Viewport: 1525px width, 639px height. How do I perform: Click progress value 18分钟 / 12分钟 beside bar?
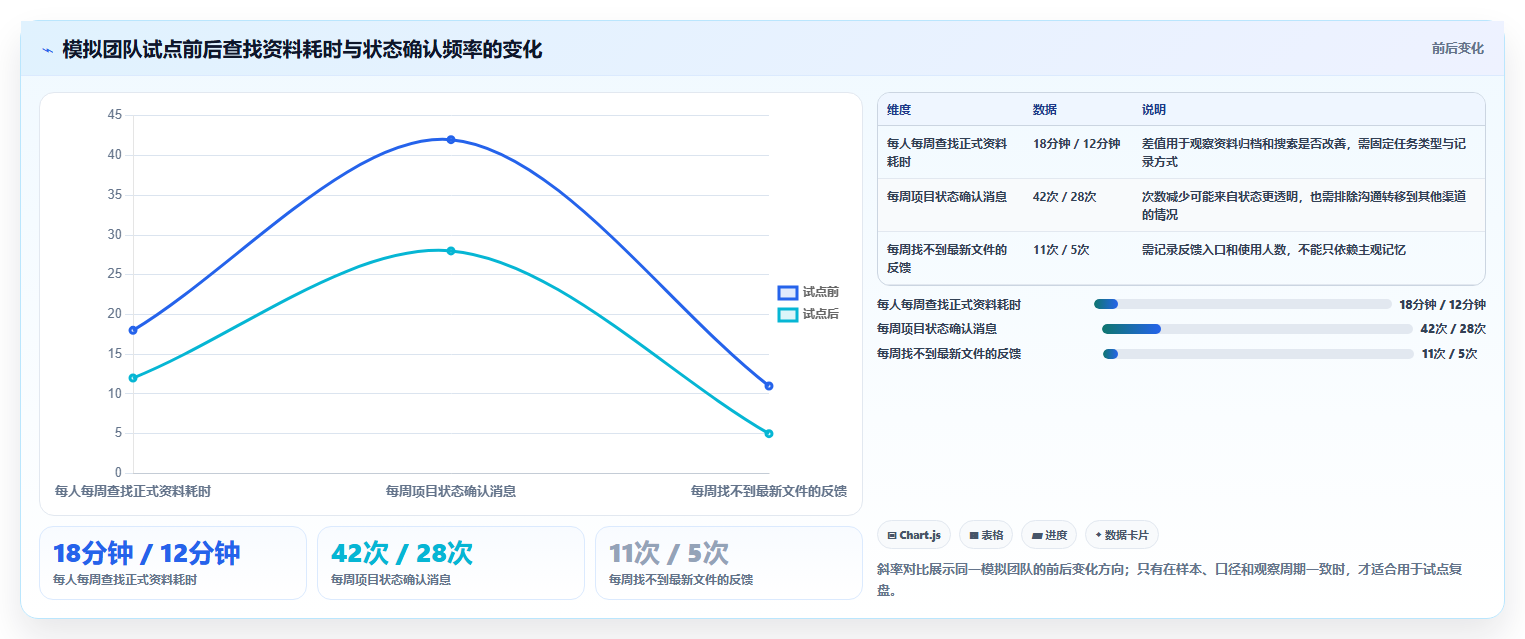click(1443, 304)
